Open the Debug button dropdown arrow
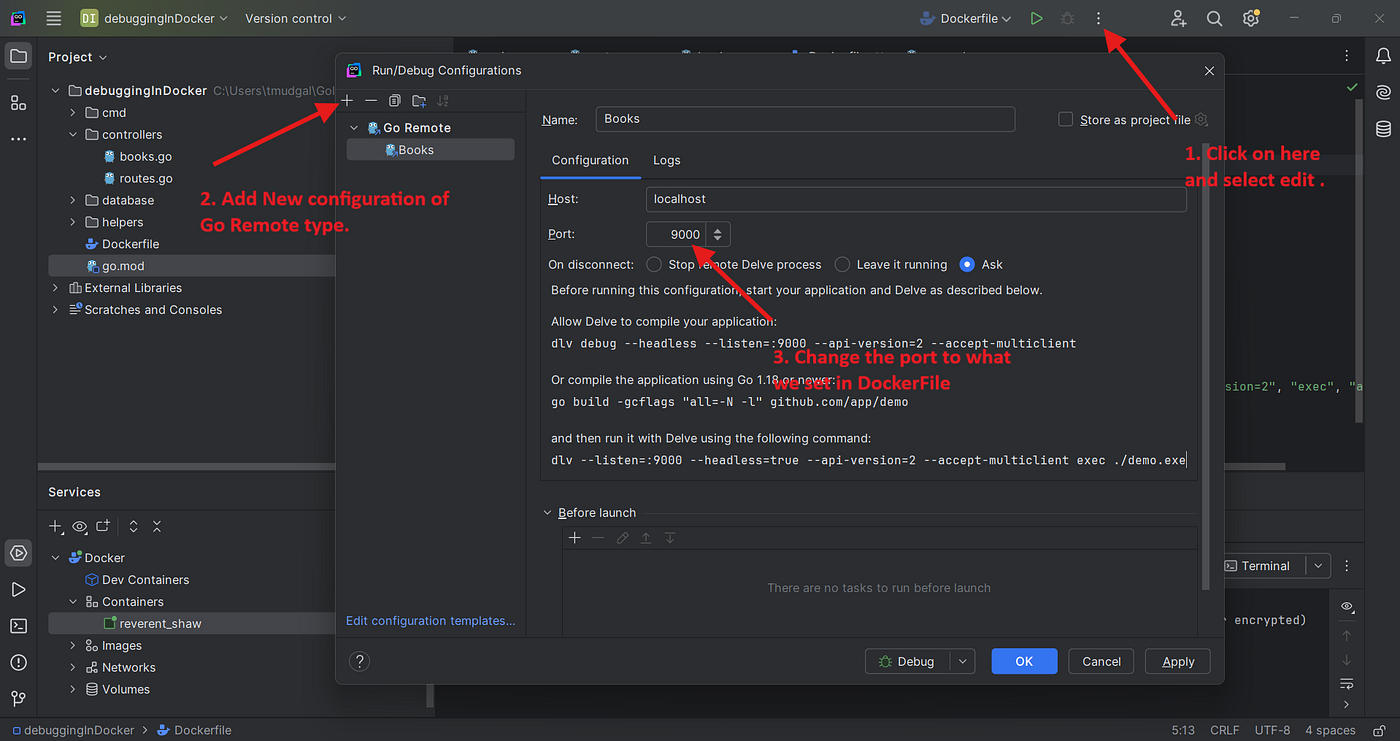The image size is (1400, 741). pos(962,661)
